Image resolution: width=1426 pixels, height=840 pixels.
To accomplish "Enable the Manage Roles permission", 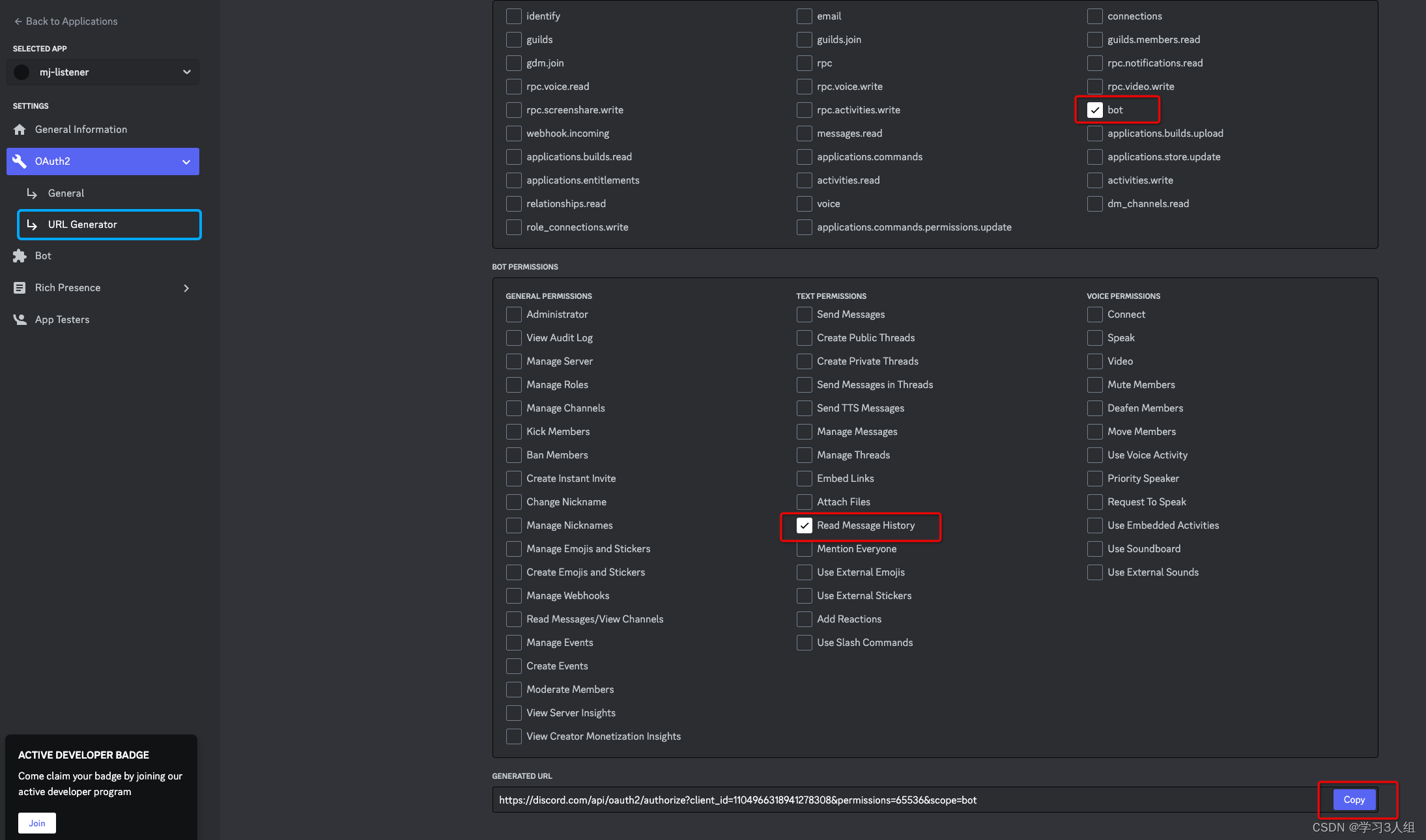I will 513,385.
